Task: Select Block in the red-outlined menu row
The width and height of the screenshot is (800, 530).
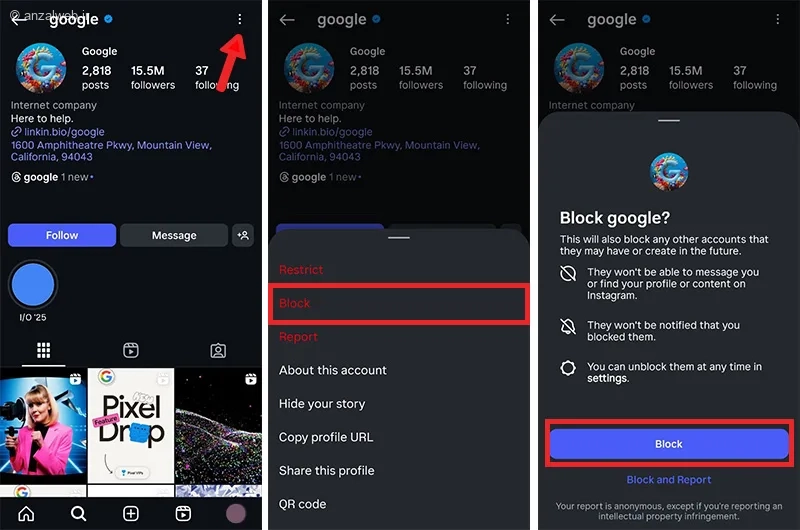Action: click(x=399, y=304)
